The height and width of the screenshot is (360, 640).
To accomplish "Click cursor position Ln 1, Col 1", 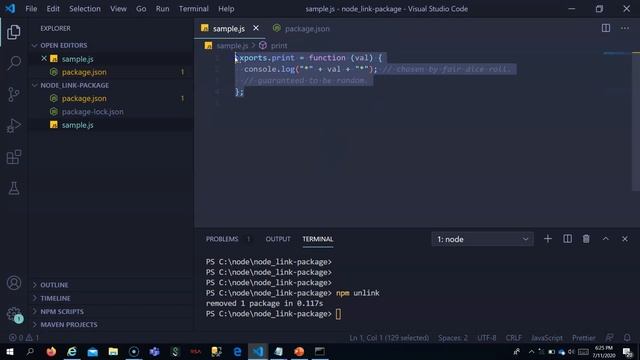I will pyautogui.click(x=389, y=338).
